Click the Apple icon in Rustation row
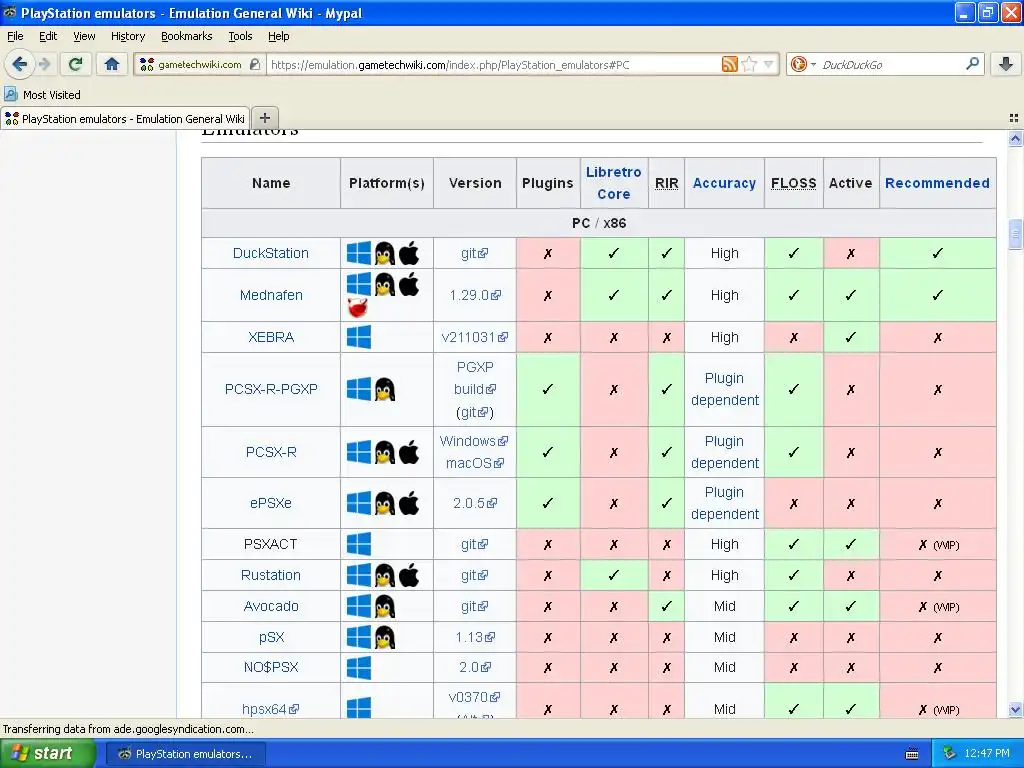 pyautogui.click(x=409, y=575)
